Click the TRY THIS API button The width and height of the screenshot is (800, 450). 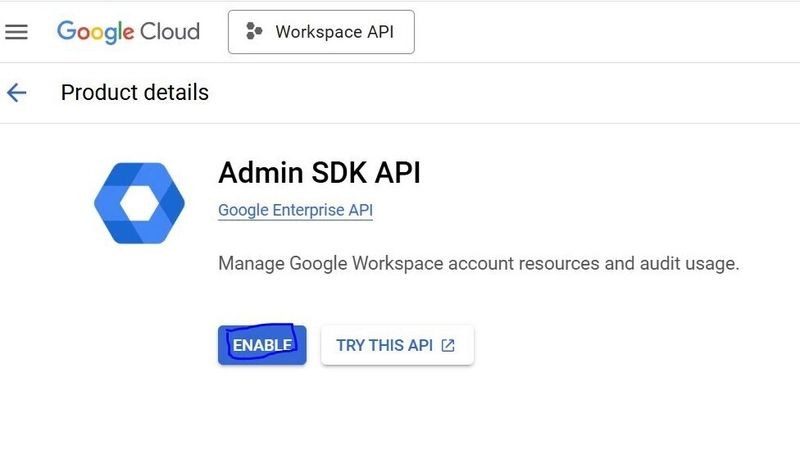click(397, 345)
